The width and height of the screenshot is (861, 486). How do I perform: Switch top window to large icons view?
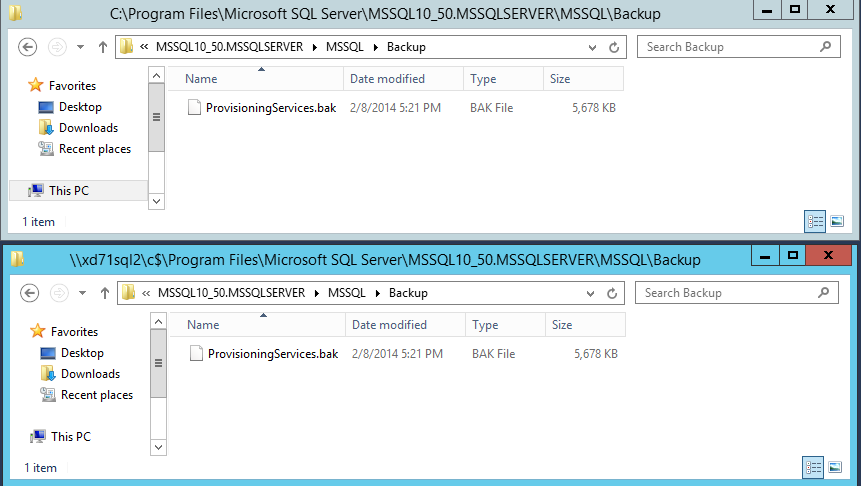pyautogui.click(x=837, y=221)
